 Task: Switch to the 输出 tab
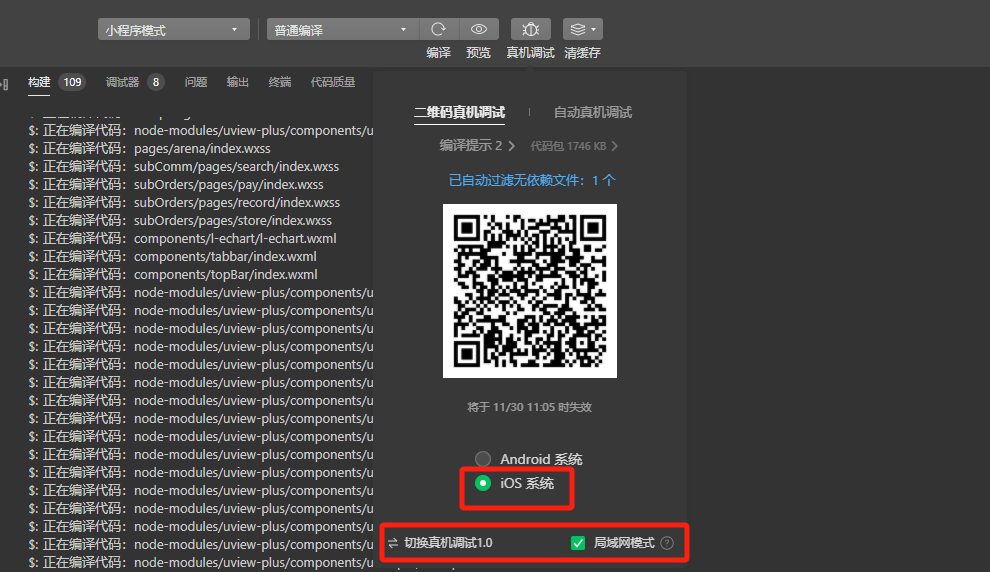click(x=237, y=82)
